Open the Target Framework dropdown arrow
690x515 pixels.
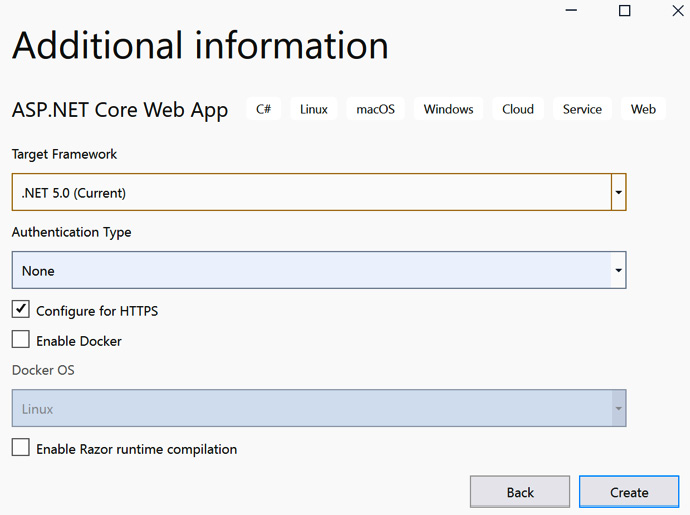click(618, 192)
